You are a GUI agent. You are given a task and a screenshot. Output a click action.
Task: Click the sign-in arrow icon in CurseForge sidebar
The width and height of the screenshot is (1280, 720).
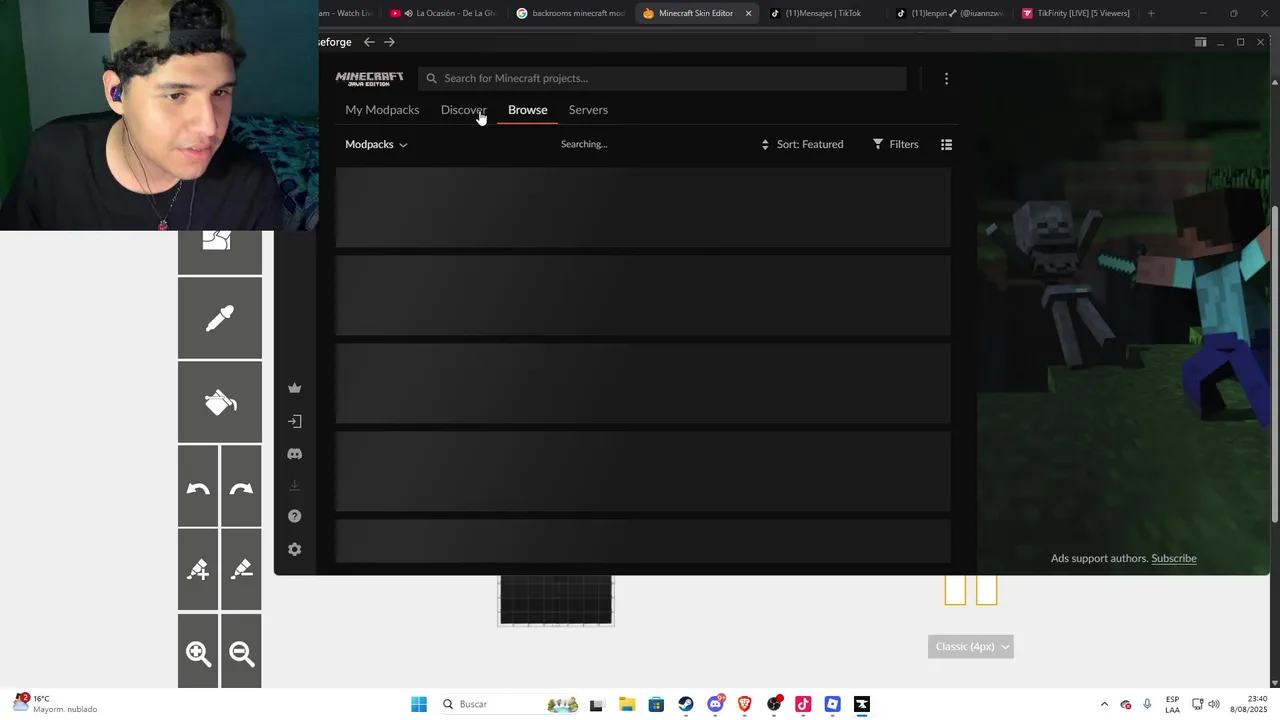pyautogui.click(x=295, y=421)
